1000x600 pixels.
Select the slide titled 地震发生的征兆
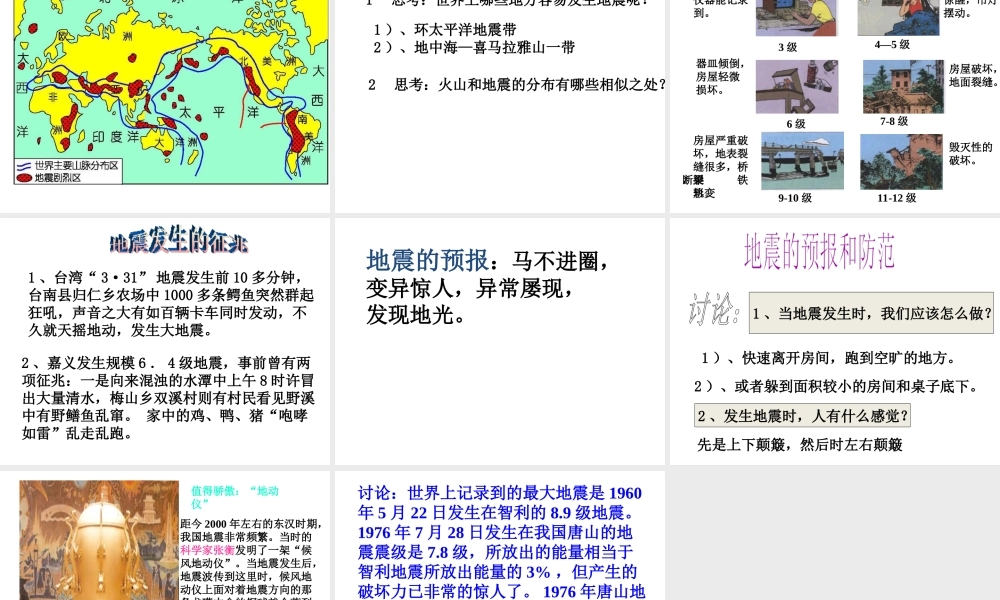tap(165, 341)
